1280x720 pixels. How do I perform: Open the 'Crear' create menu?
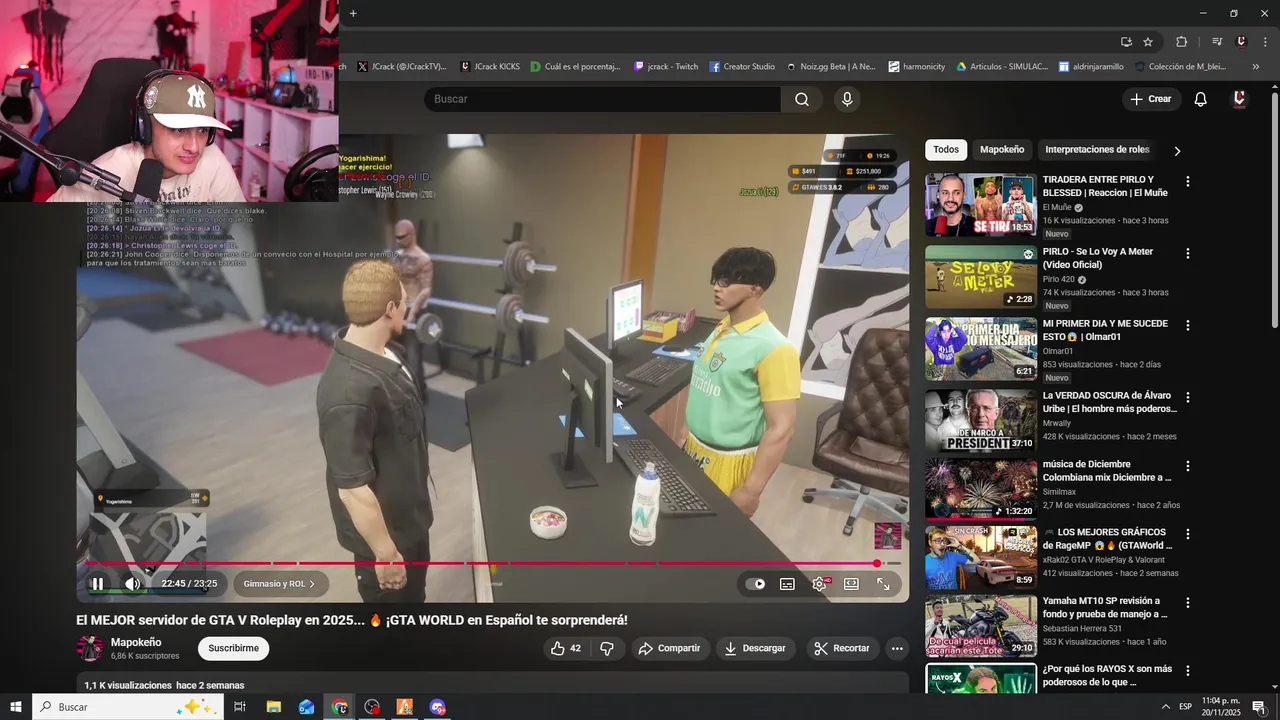pyautogui.click(x=1151, y=99)
